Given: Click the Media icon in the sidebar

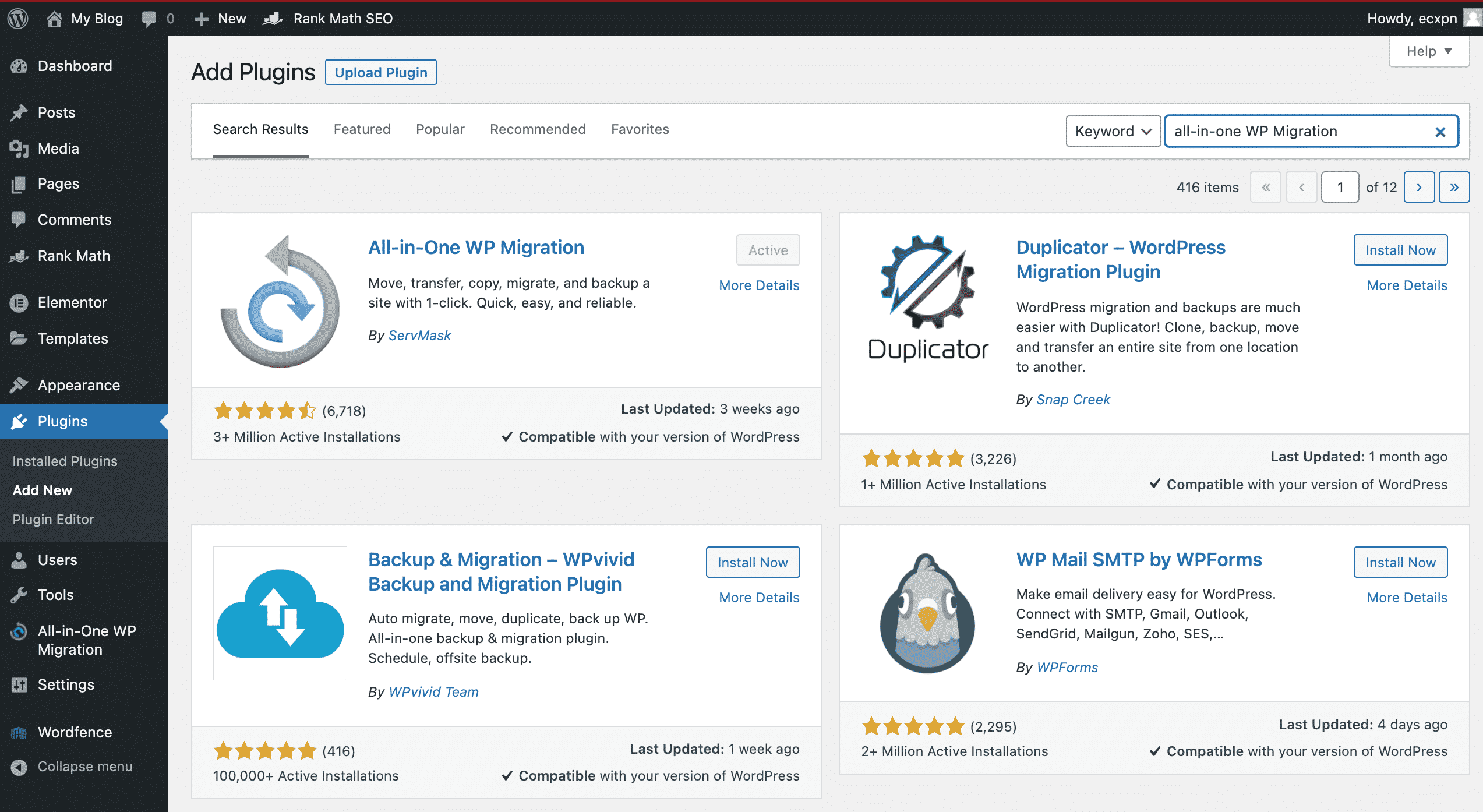Looking at the screenshot, I should pyautogui.click(x=19, y=149).
